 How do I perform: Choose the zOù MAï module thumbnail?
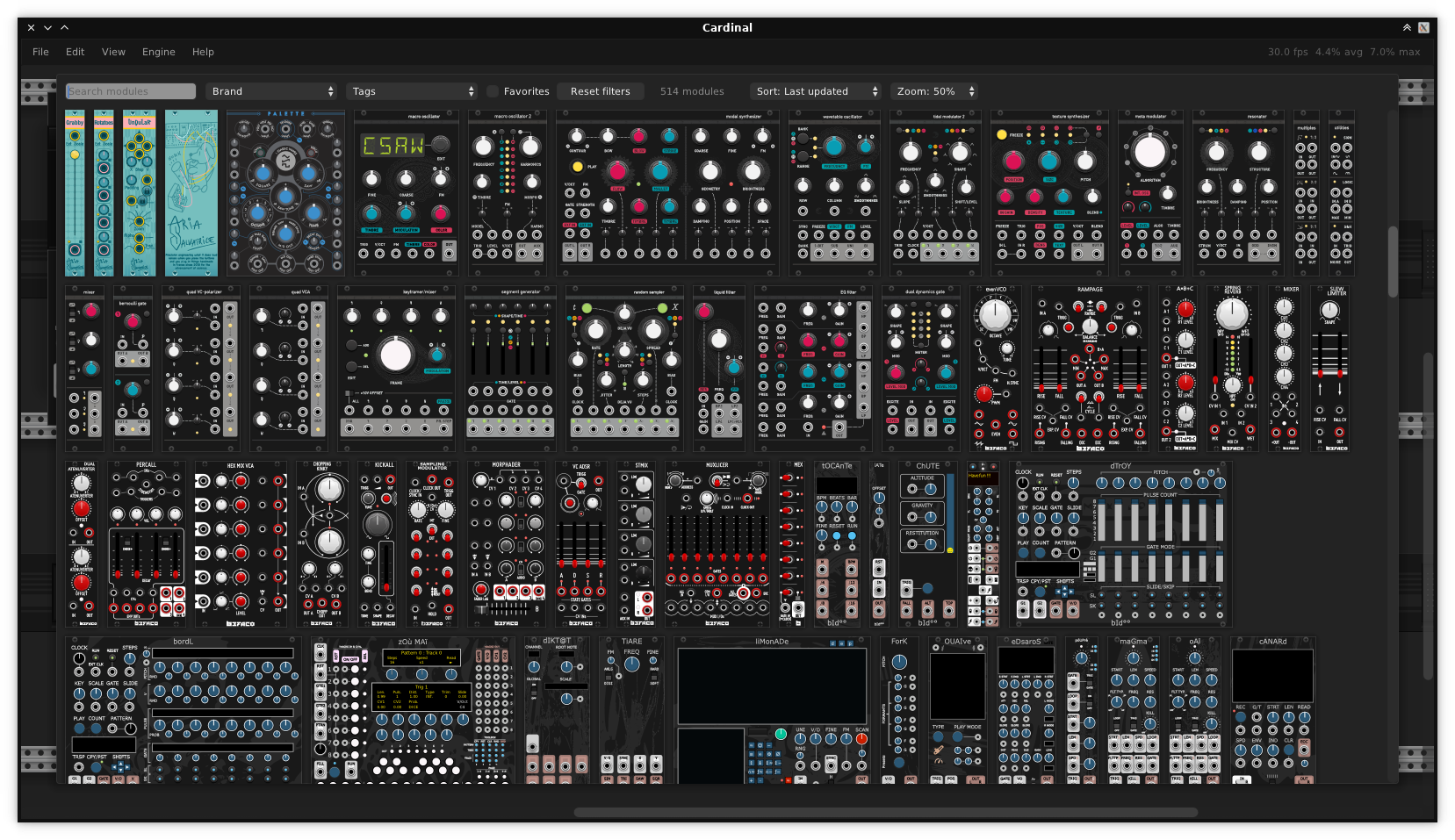[413, 713]
